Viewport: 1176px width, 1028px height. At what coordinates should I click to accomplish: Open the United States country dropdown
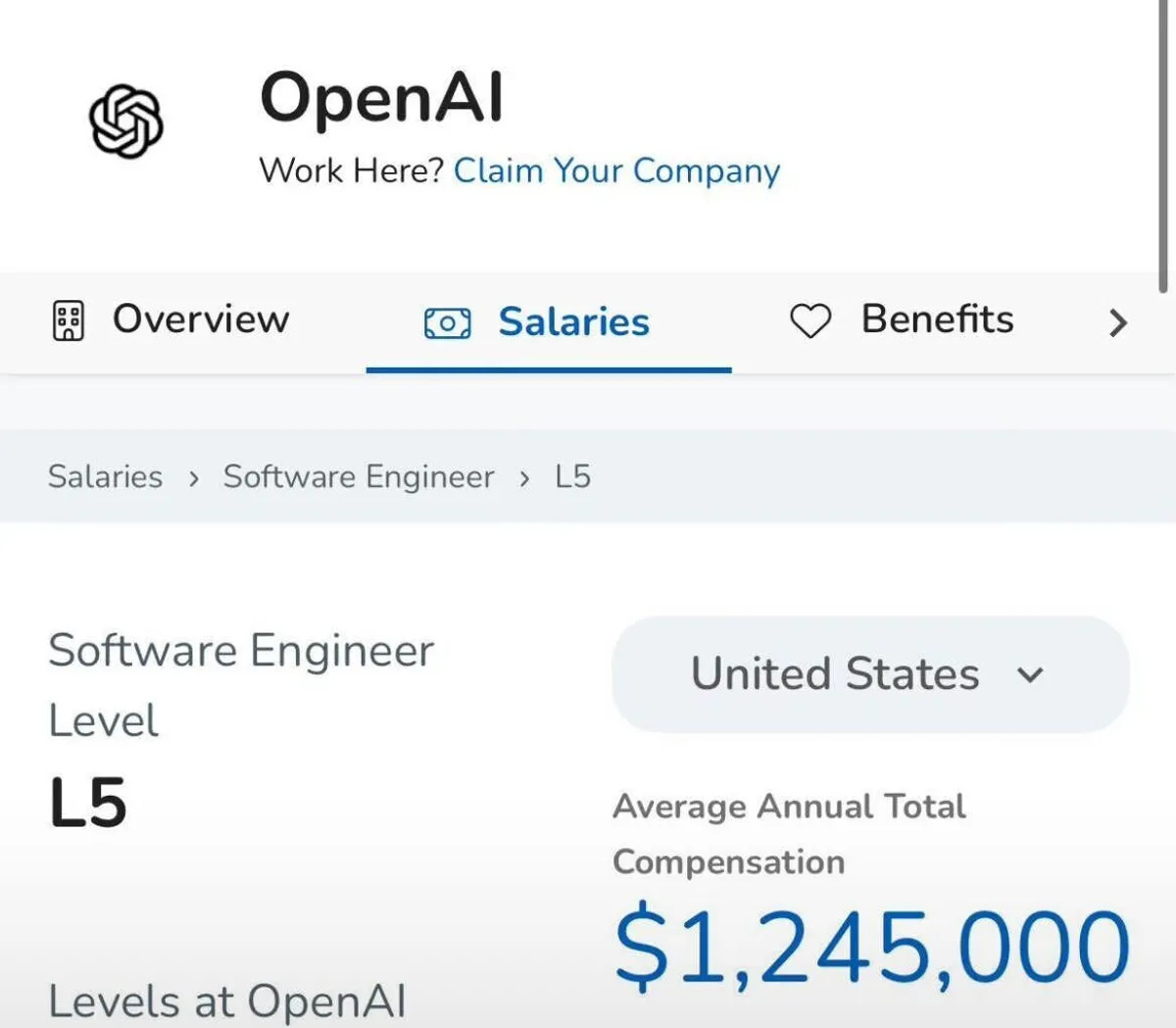pos(869,674)
